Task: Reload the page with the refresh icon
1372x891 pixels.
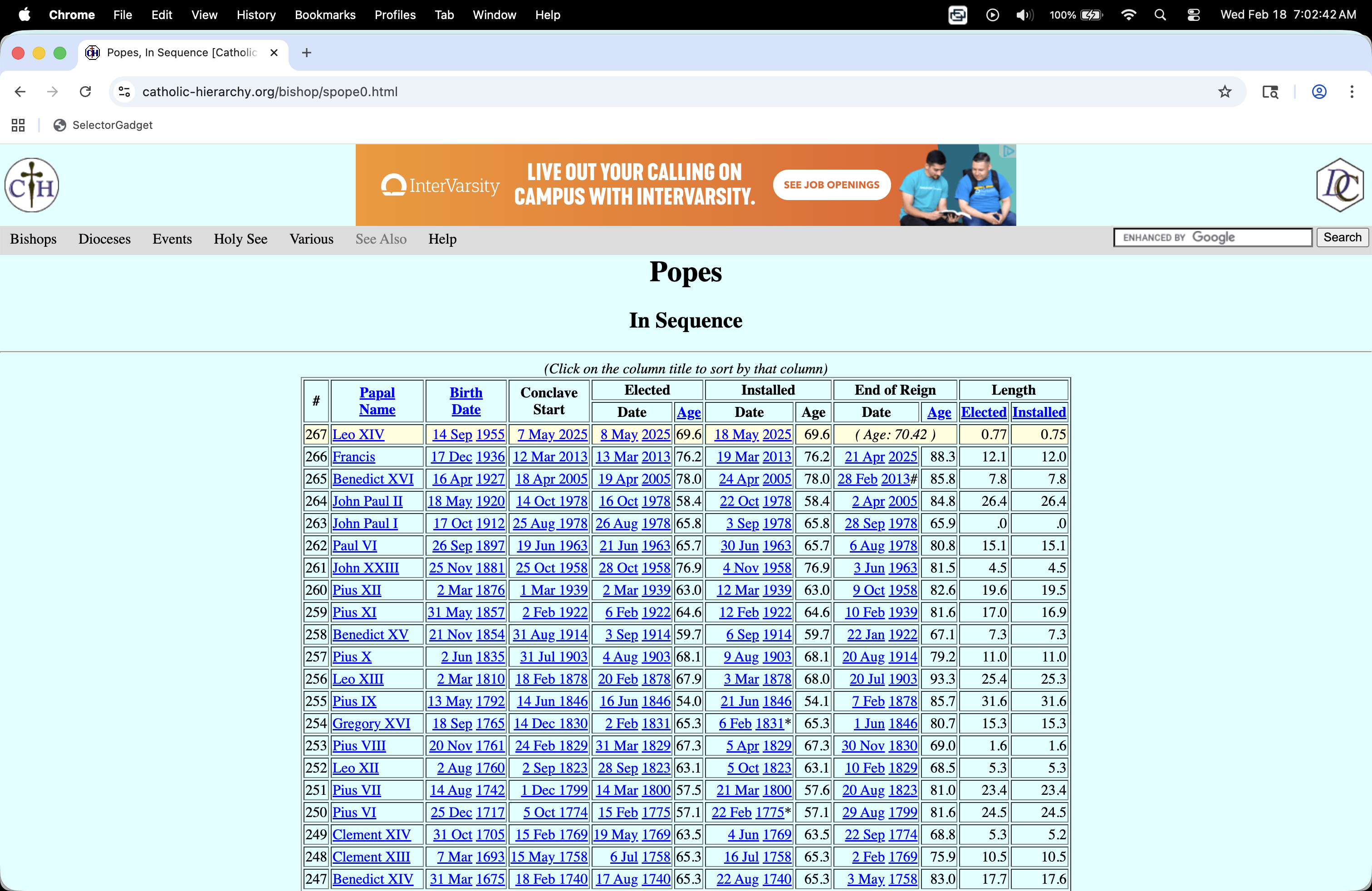Action: tap(85, 92)
